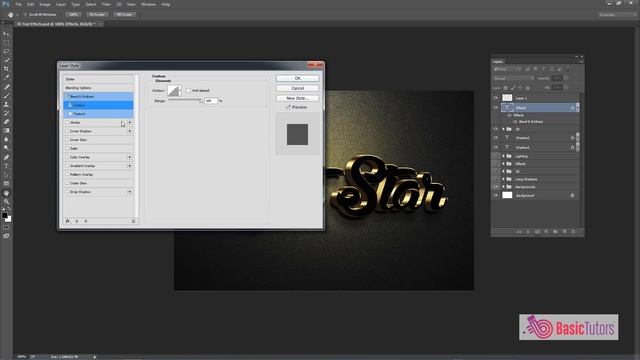Click OK in Layer Style dialog
This screenshot has height=360, width=640.
pyautogui.click(x=298, y=78)
